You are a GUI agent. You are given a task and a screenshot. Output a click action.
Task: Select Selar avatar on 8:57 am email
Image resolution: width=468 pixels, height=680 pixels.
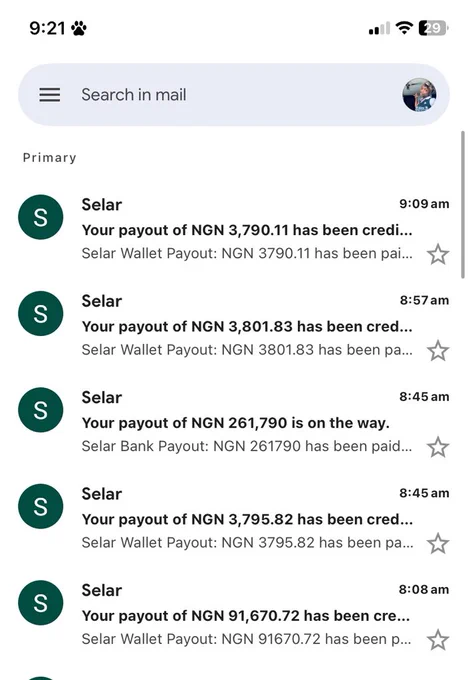pos(40,313)
